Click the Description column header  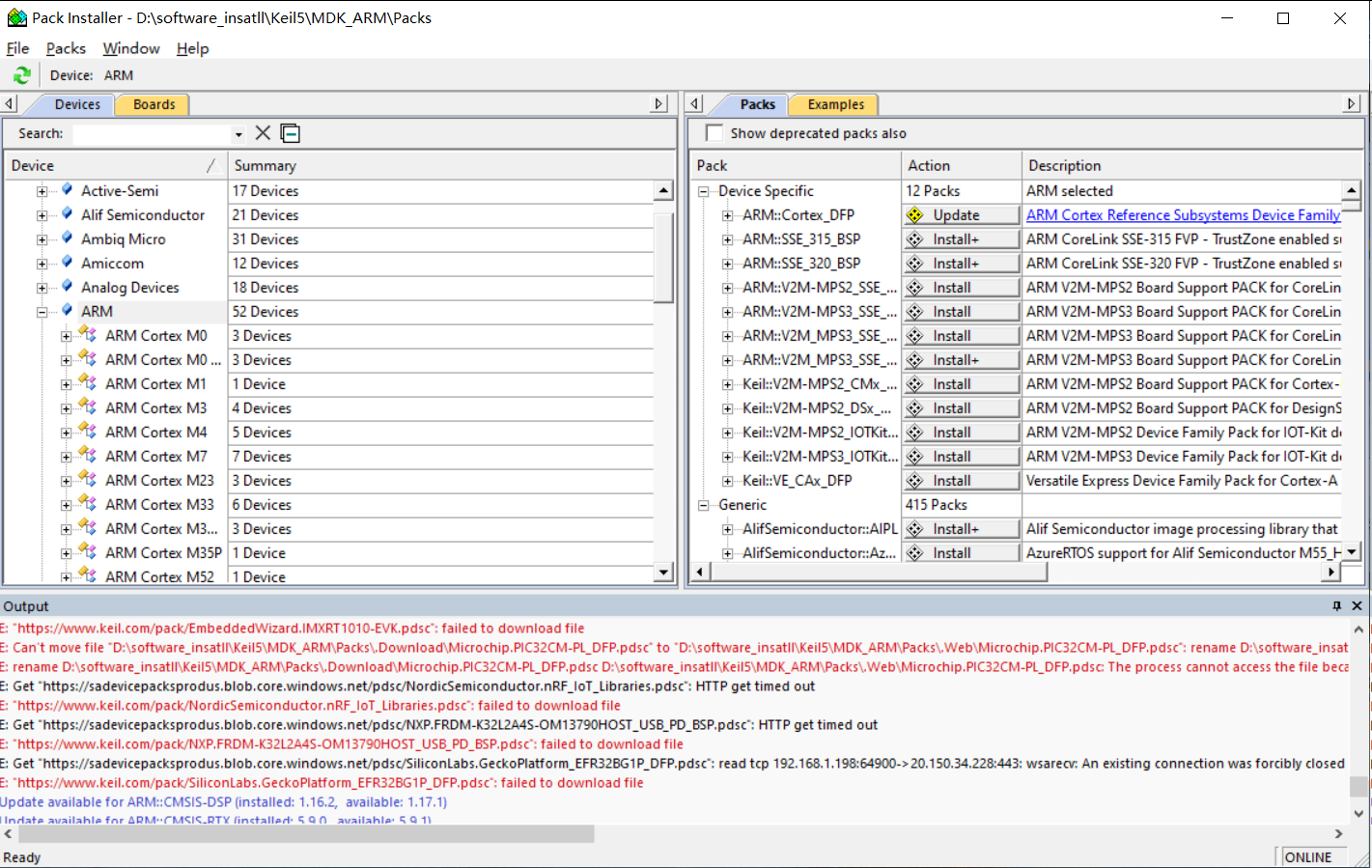click(1191, 166)
